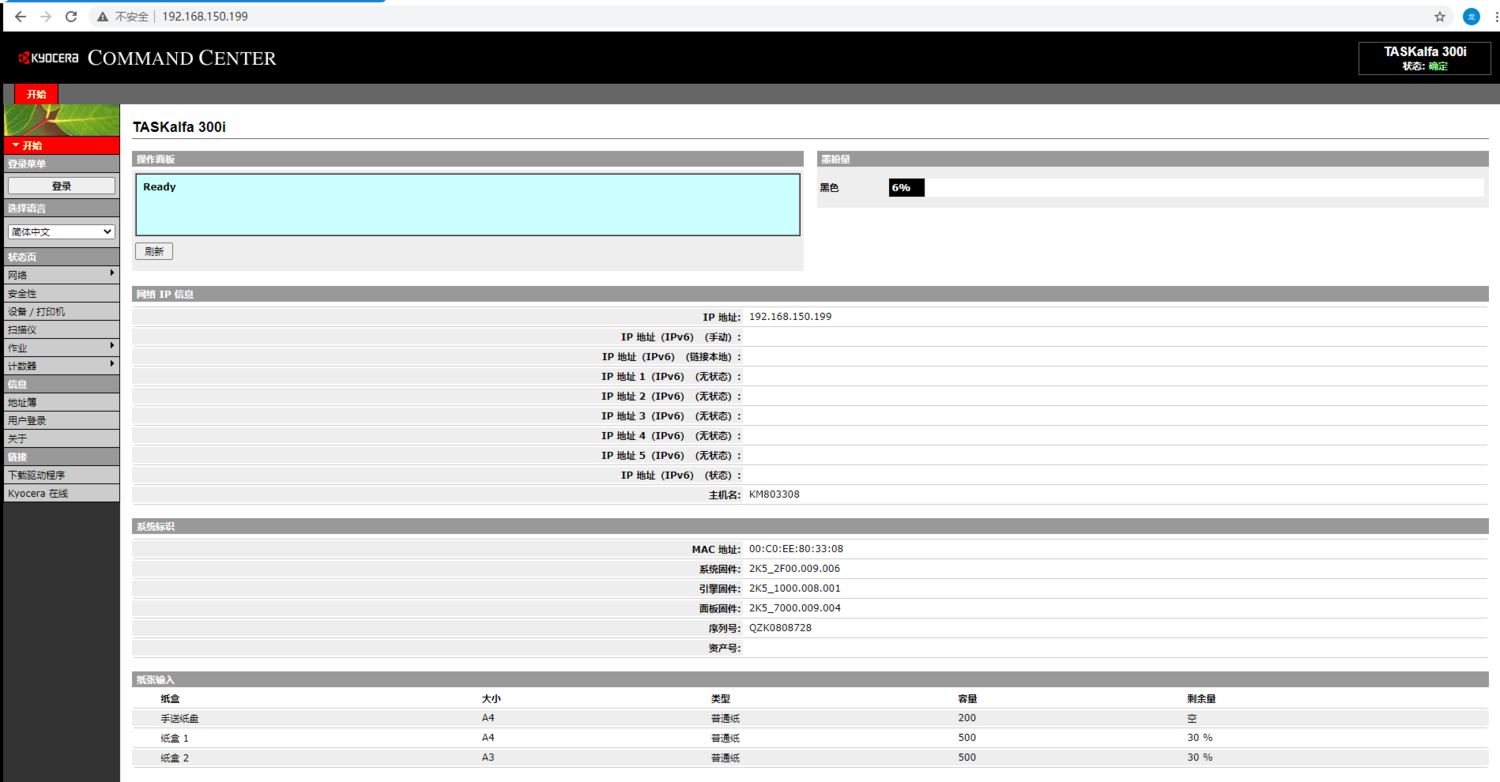Screen dimensions: 1500x782
Task: Follow the Kyocera 在线 link
Action: [x=61, y=494]
